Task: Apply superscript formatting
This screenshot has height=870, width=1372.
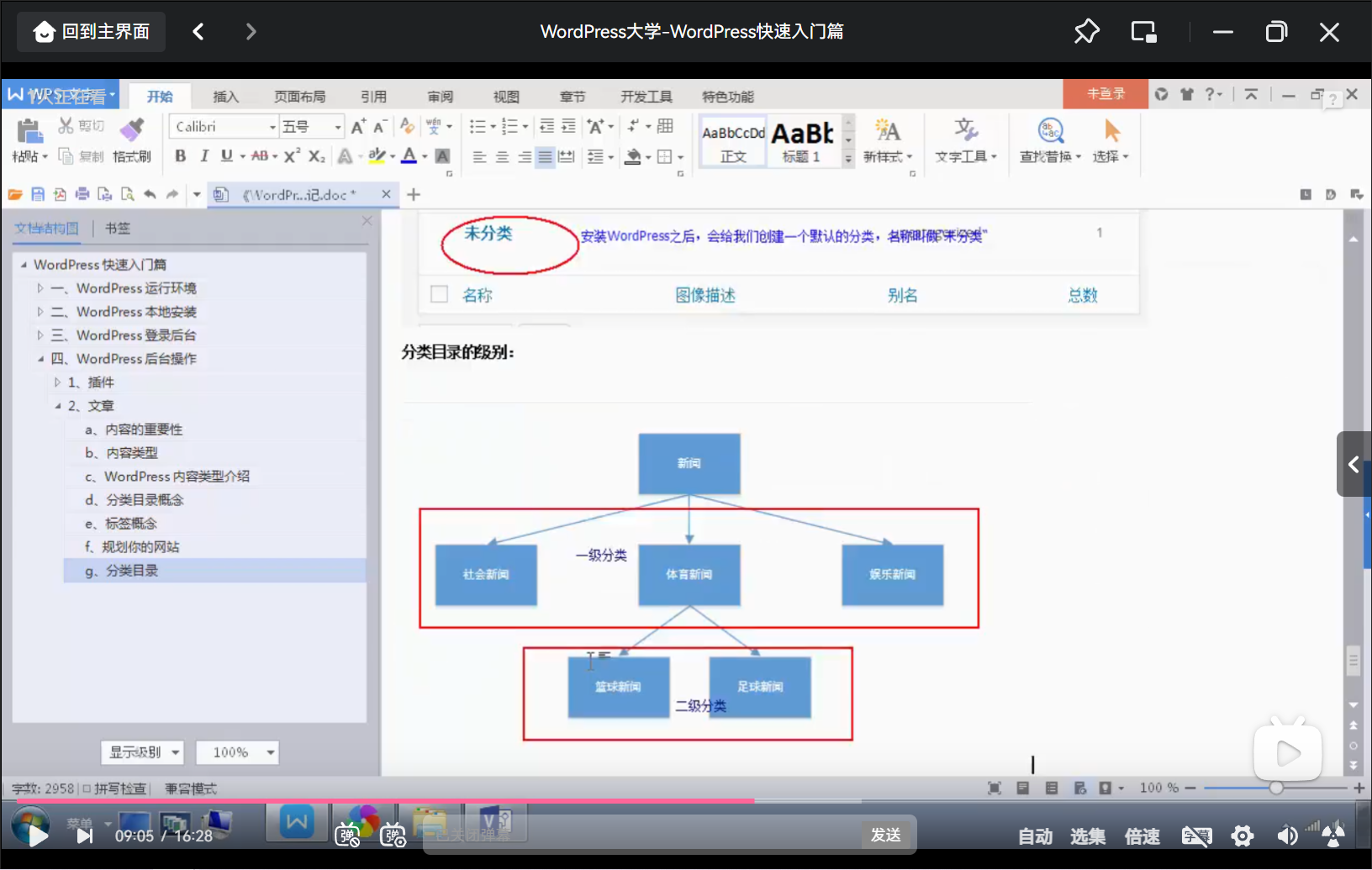Action: point(292,156)
